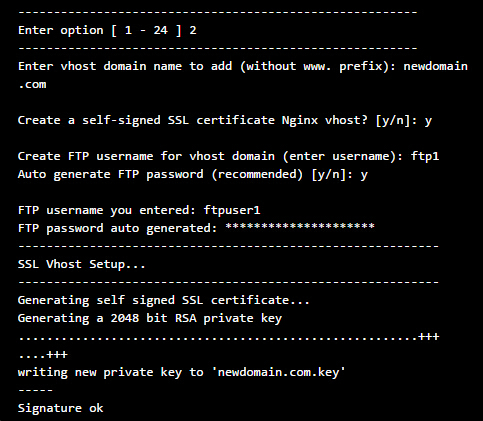Click the 'y' answer for auto generate FTP password
483x421 pixels.
tap(364, 175)
